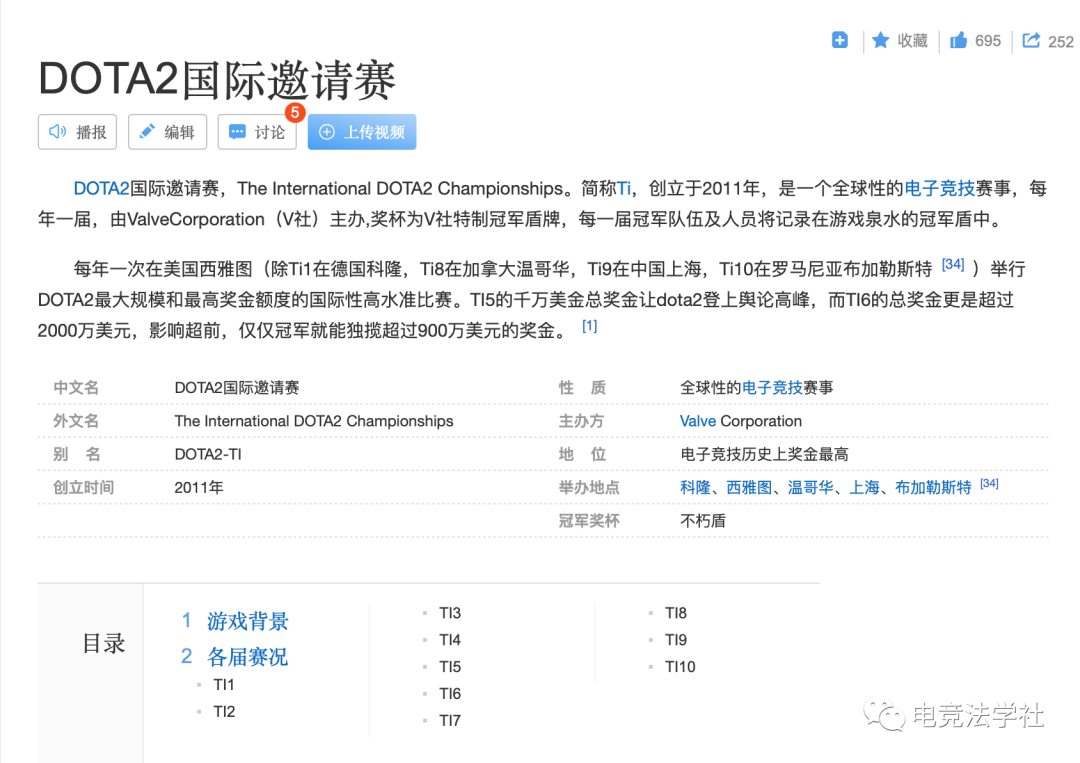This screenshot has height=763, width=1080.
Task: Open the 科隆 location link
Action: [695, 488]
